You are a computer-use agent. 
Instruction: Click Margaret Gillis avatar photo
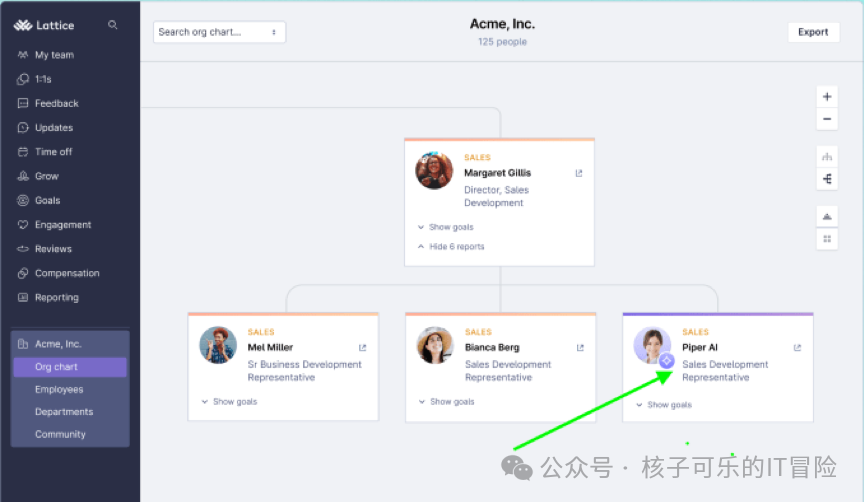pyautogui.click(x=434, y=170)
